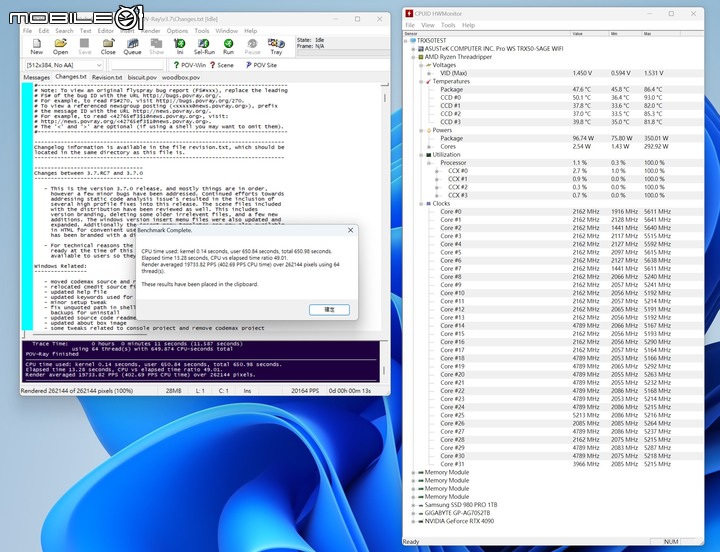
Task: Switch to the Revision.txt tab
Action: pos(107,78)
